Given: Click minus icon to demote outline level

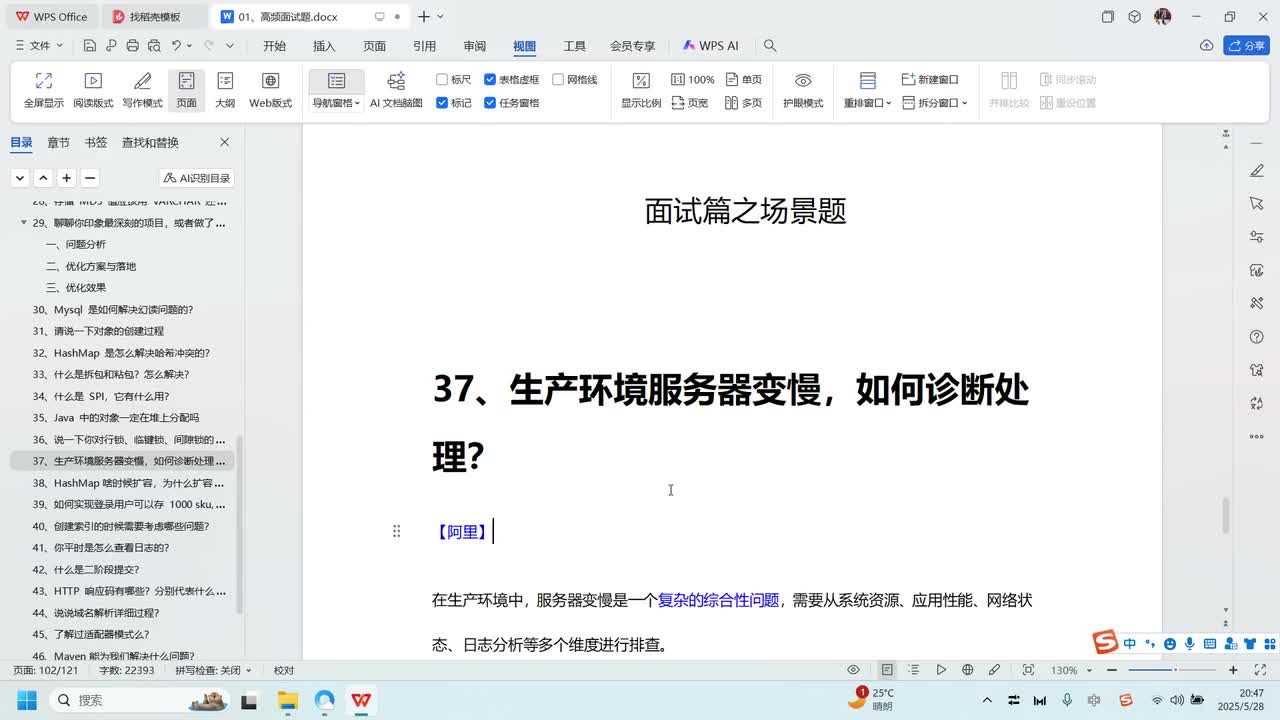Looking at the screenshot, I should (x=90, y=178).
